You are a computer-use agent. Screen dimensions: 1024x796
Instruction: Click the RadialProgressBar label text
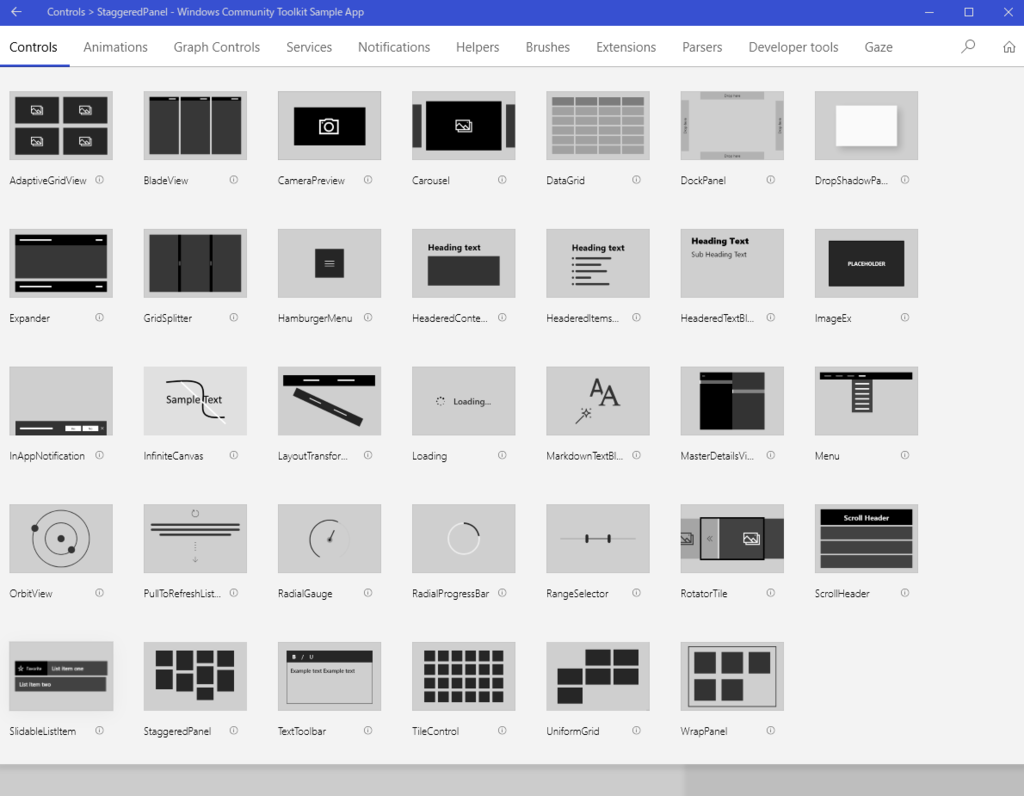451,594
